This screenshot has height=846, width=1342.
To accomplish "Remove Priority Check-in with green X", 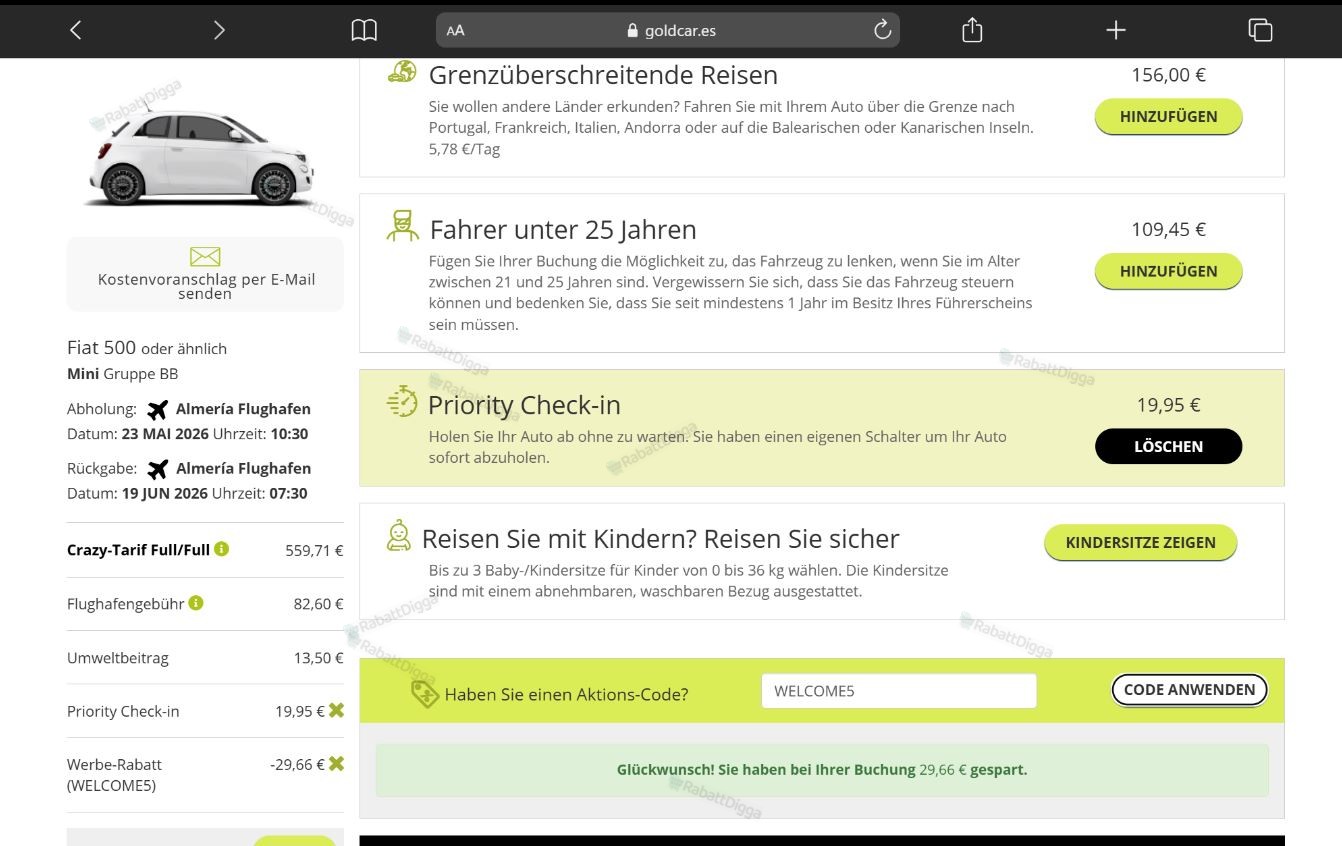I will 336,710.
